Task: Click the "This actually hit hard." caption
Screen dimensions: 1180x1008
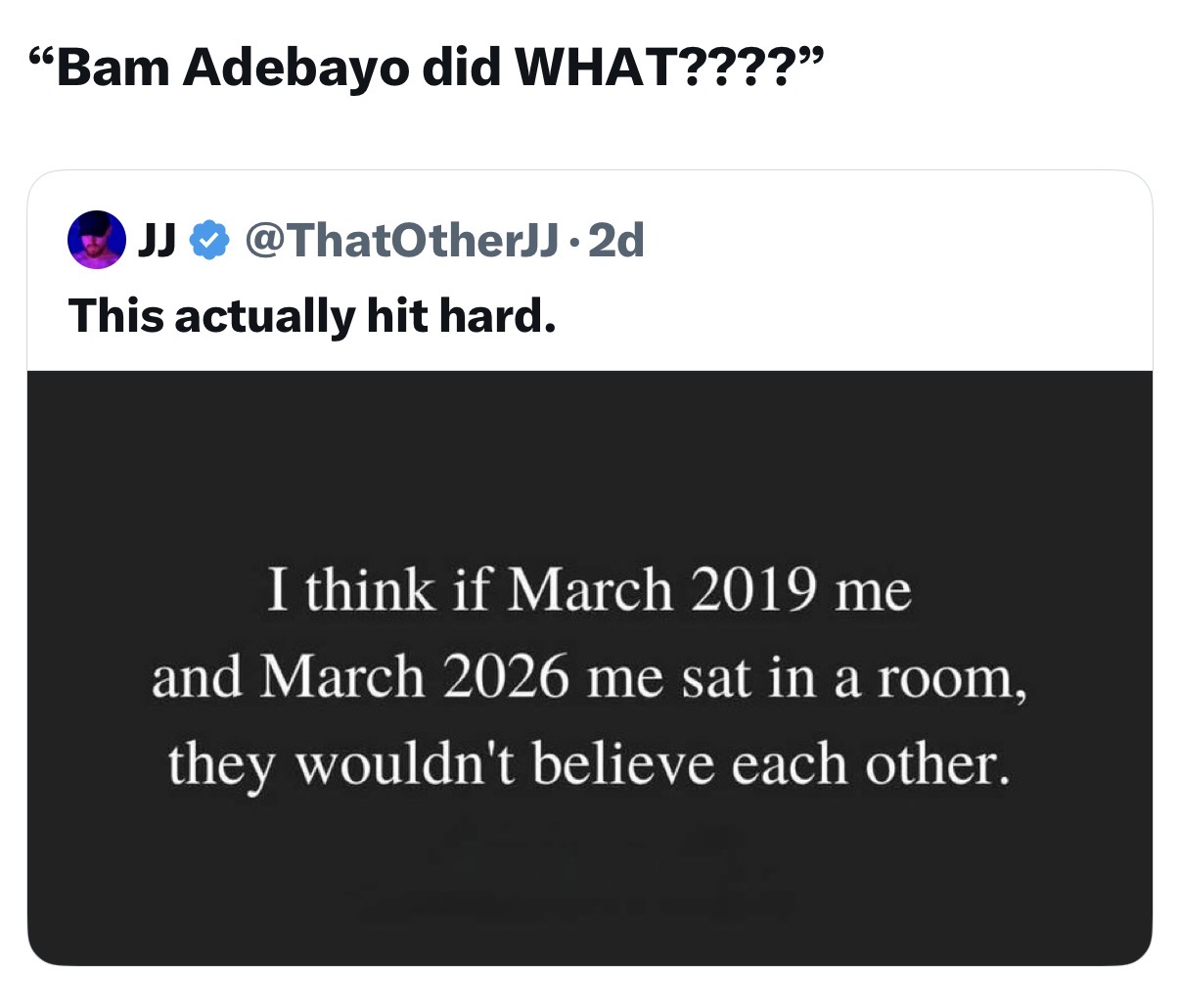Action: (x=311, y=315)
